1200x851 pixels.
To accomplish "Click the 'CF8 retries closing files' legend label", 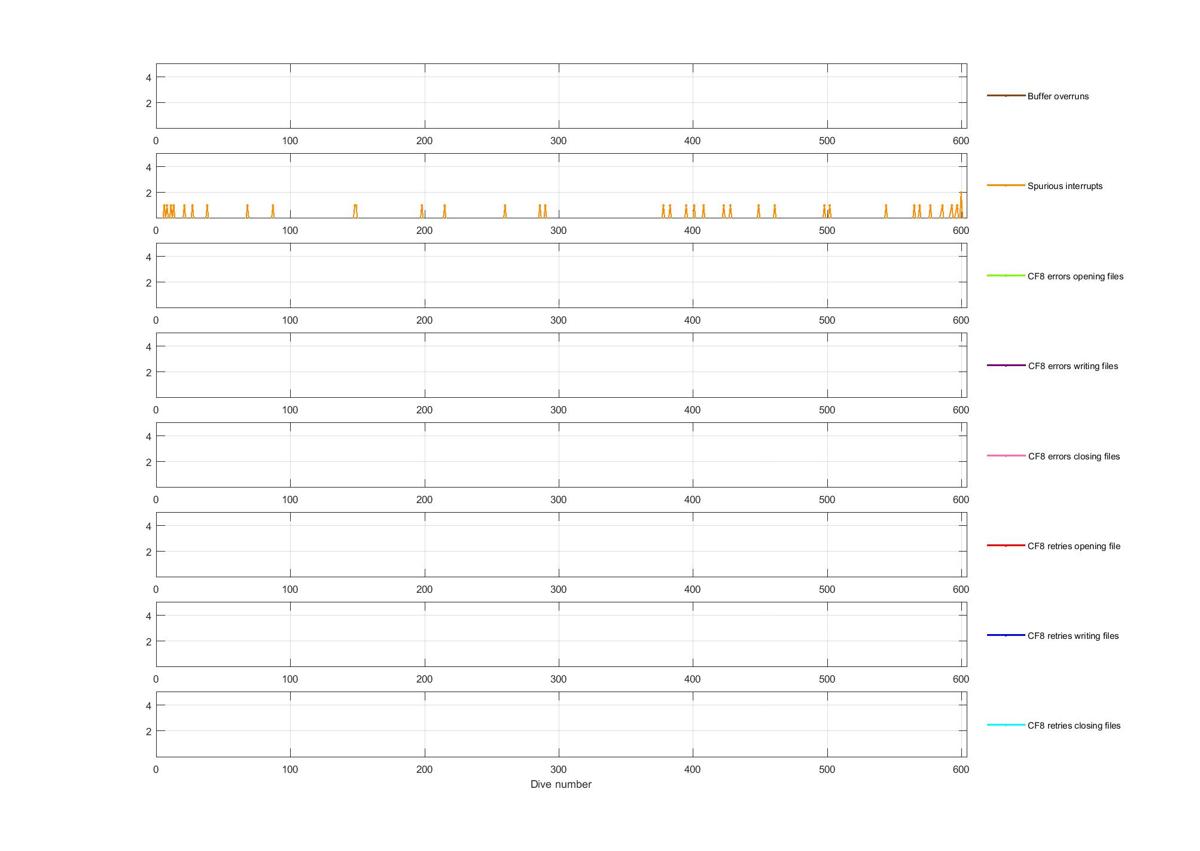I will [x=1074, y=726].
